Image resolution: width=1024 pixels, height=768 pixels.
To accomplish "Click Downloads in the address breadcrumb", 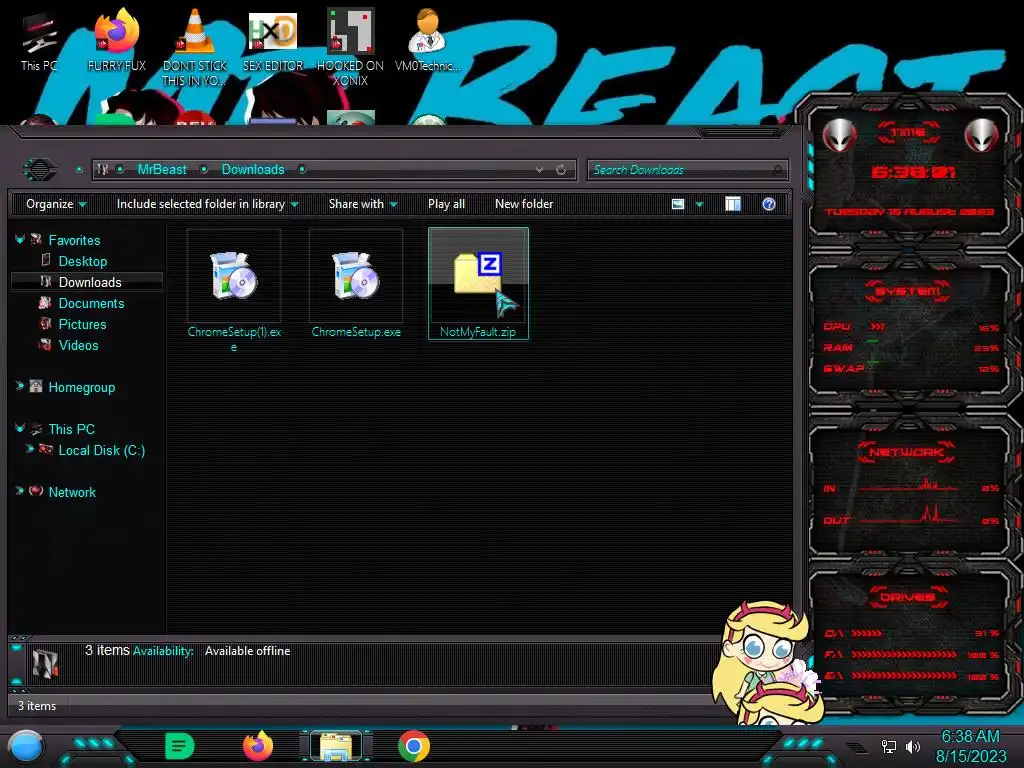I will [x=253, y=170].
